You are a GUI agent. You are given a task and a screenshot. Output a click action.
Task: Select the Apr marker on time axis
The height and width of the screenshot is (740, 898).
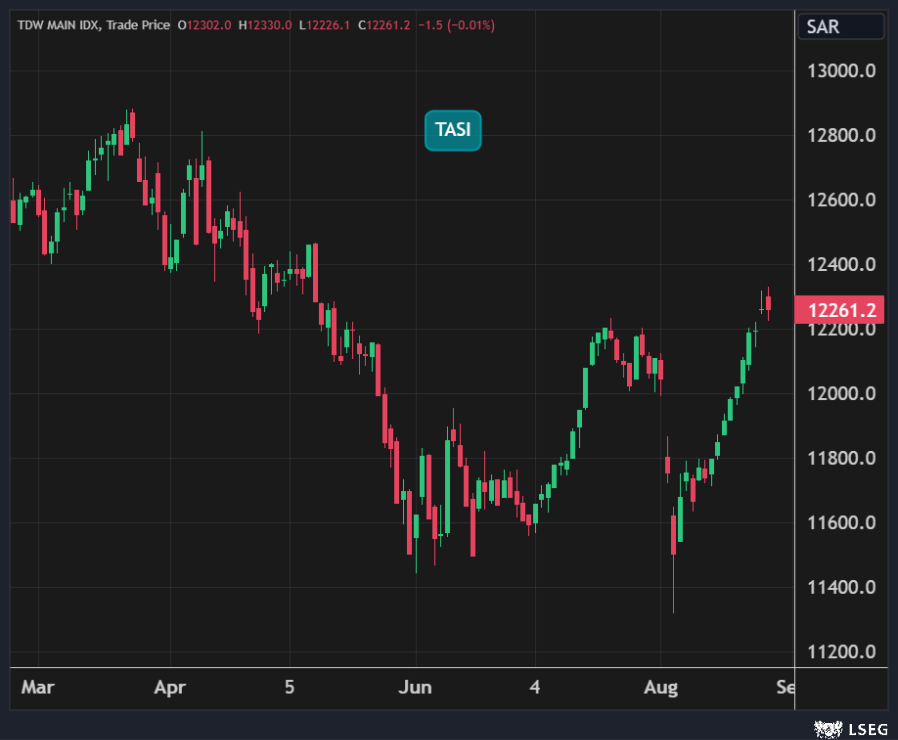pos(170,688)
